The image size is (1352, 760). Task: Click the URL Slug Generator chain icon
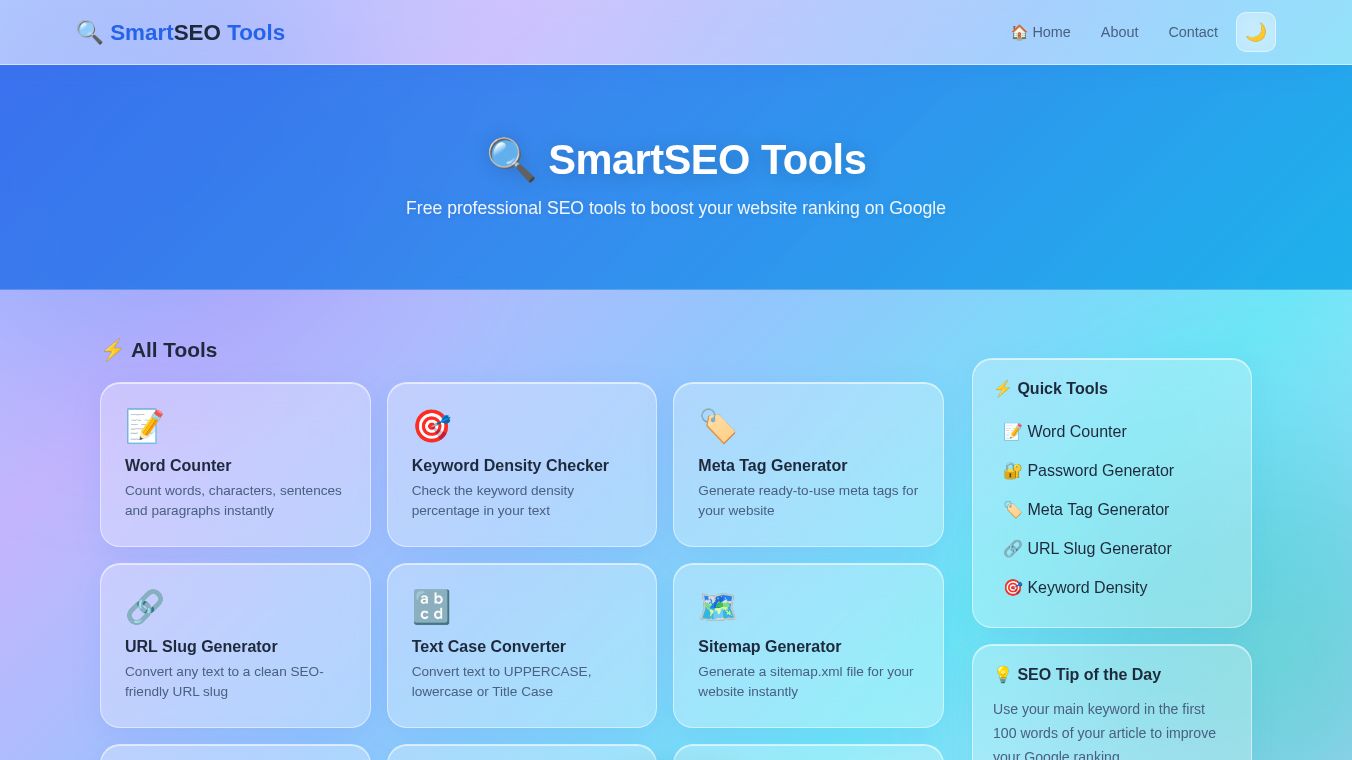(144, 607)
